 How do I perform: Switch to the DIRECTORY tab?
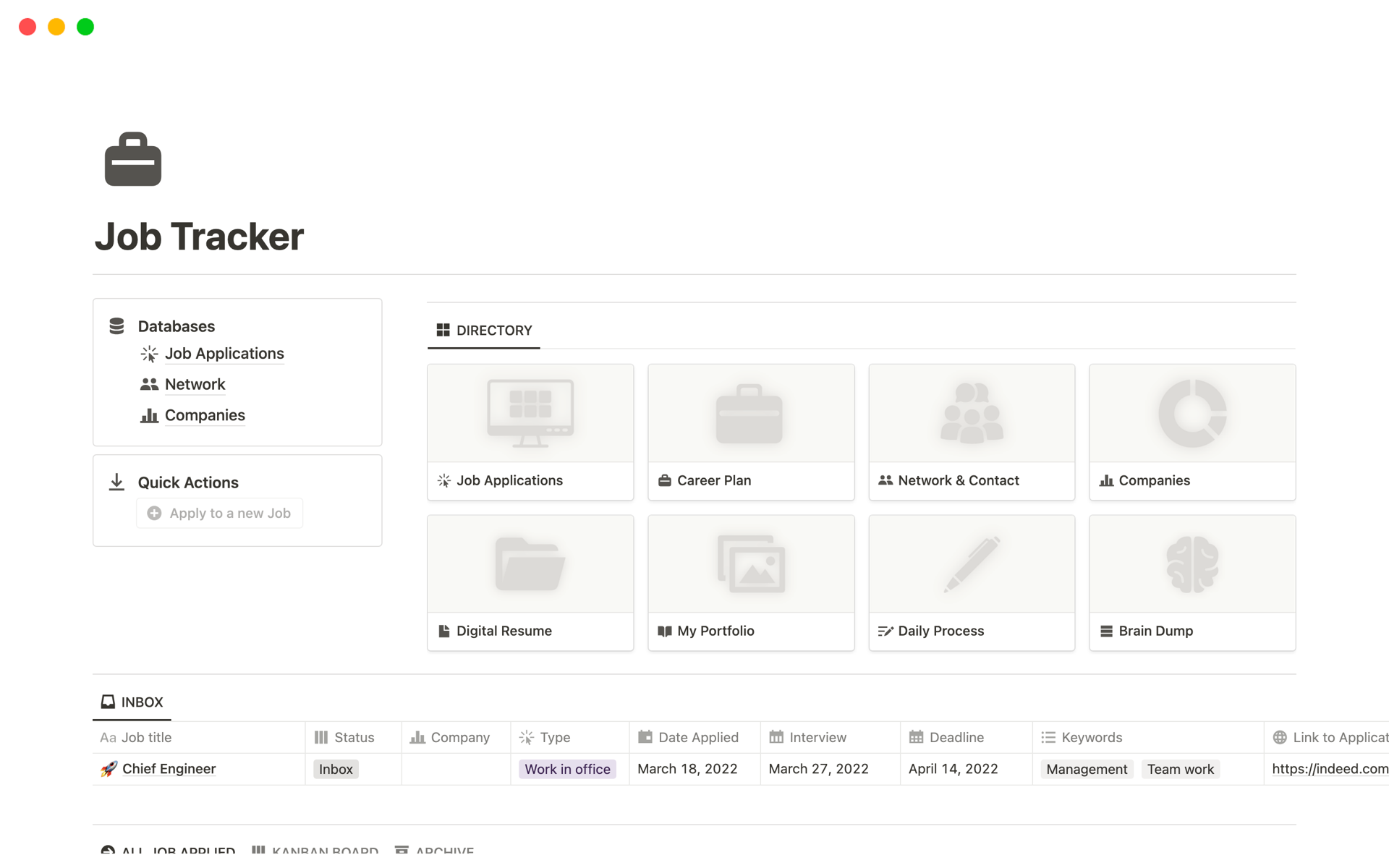[x=483, y=331]
